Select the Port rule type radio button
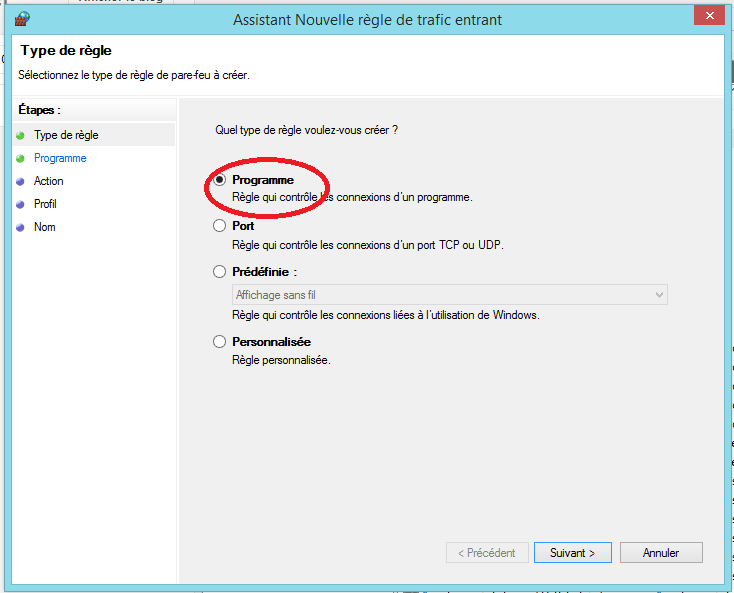 [220, 226]
